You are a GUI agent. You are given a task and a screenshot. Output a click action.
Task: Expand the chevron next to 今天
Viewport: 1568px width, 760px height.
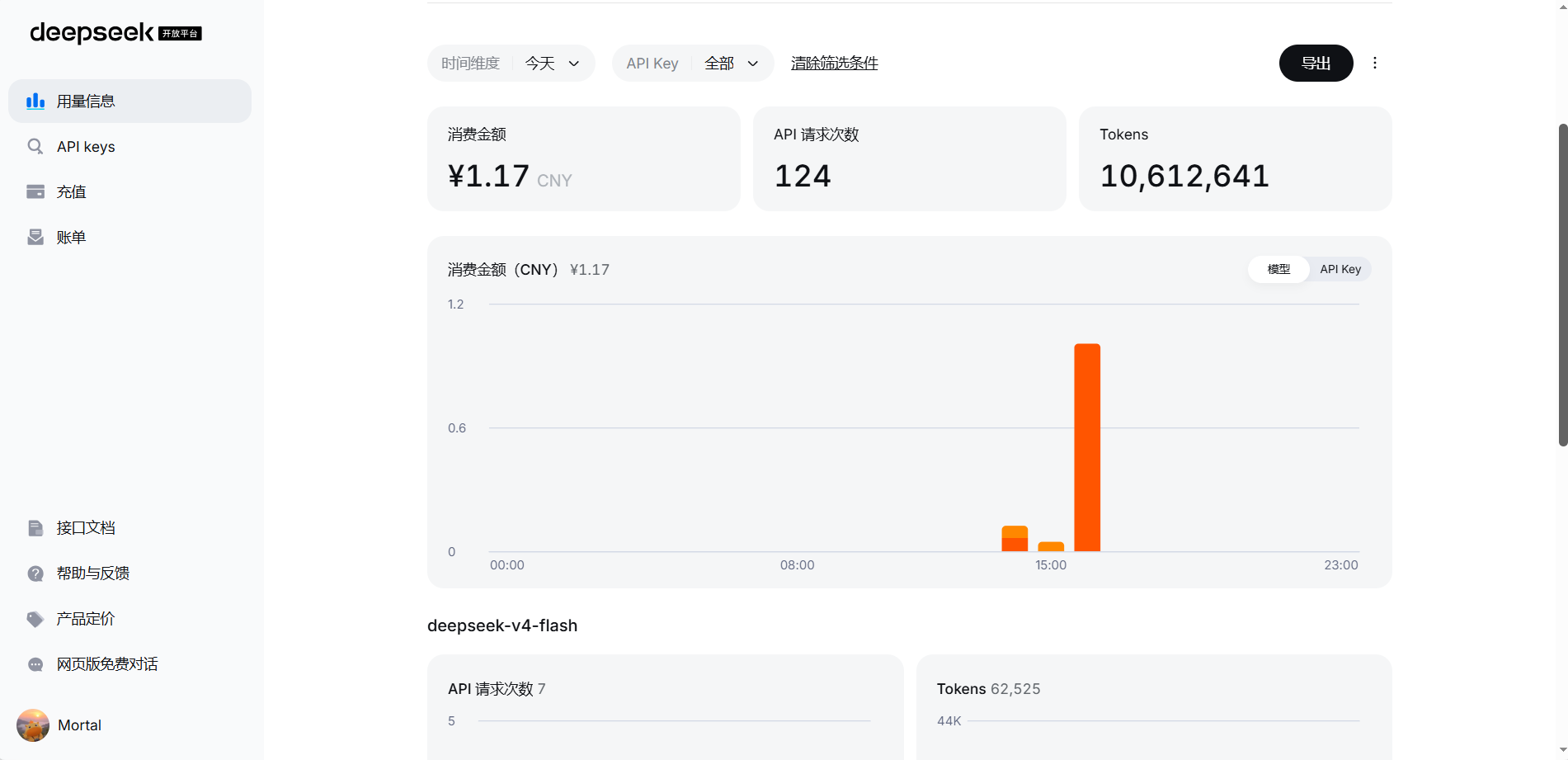click(574, 64)
